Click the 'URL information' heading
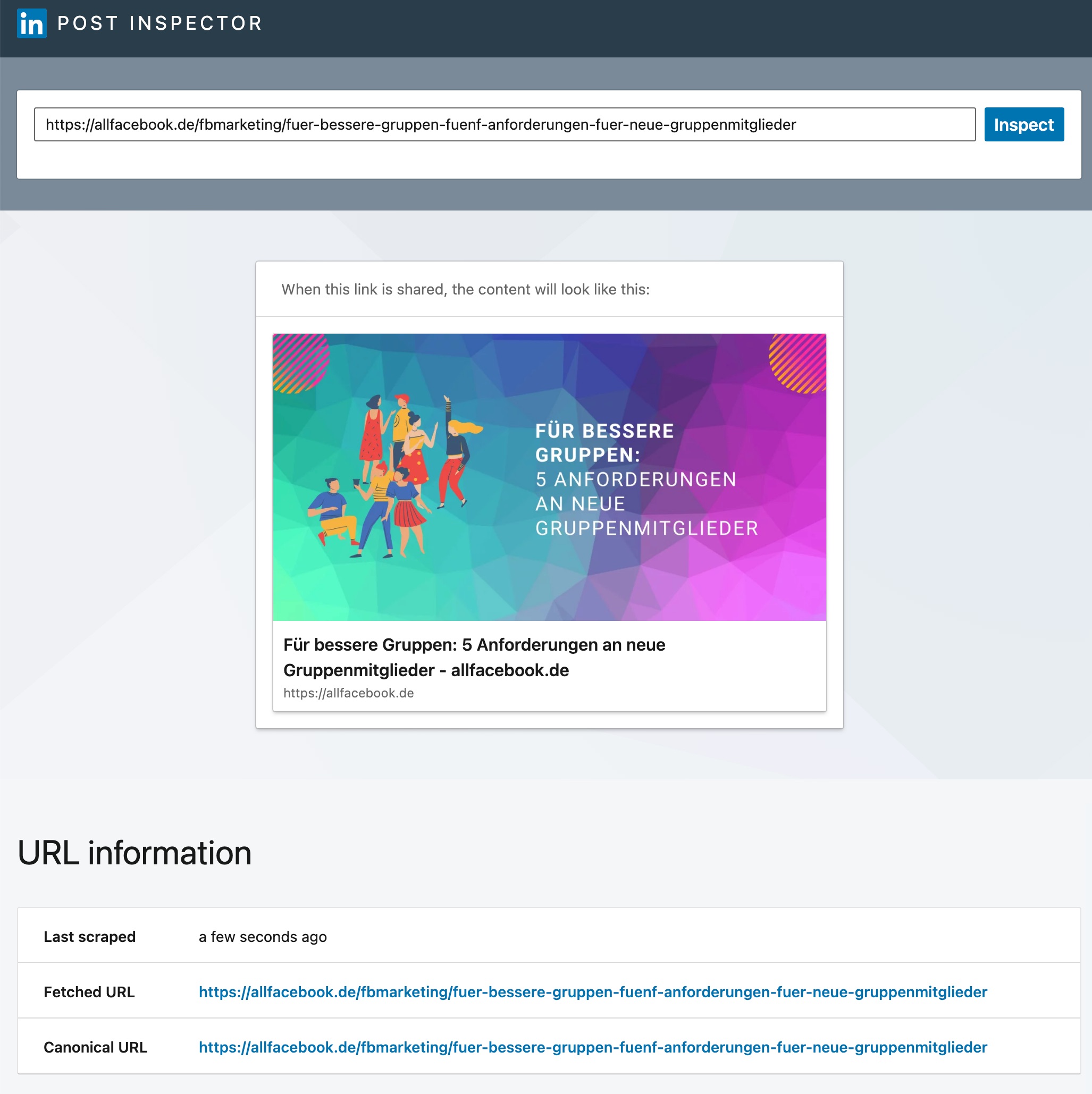The height and width of the screenshot is (1094, 1092). pyautogui.click(x=134, y=853)
